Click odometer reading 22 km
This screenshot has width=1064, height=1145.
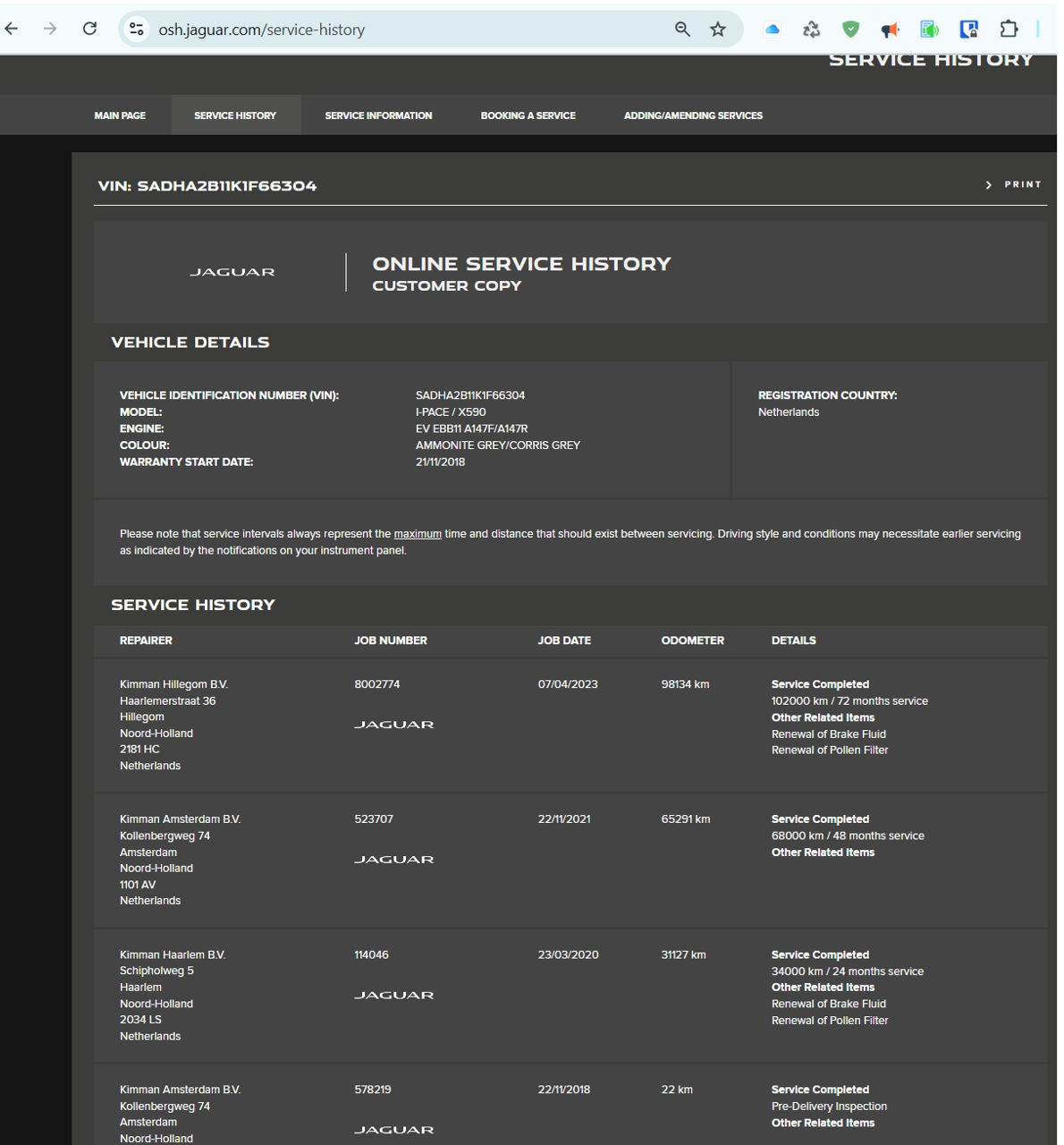click(677, 1090)
